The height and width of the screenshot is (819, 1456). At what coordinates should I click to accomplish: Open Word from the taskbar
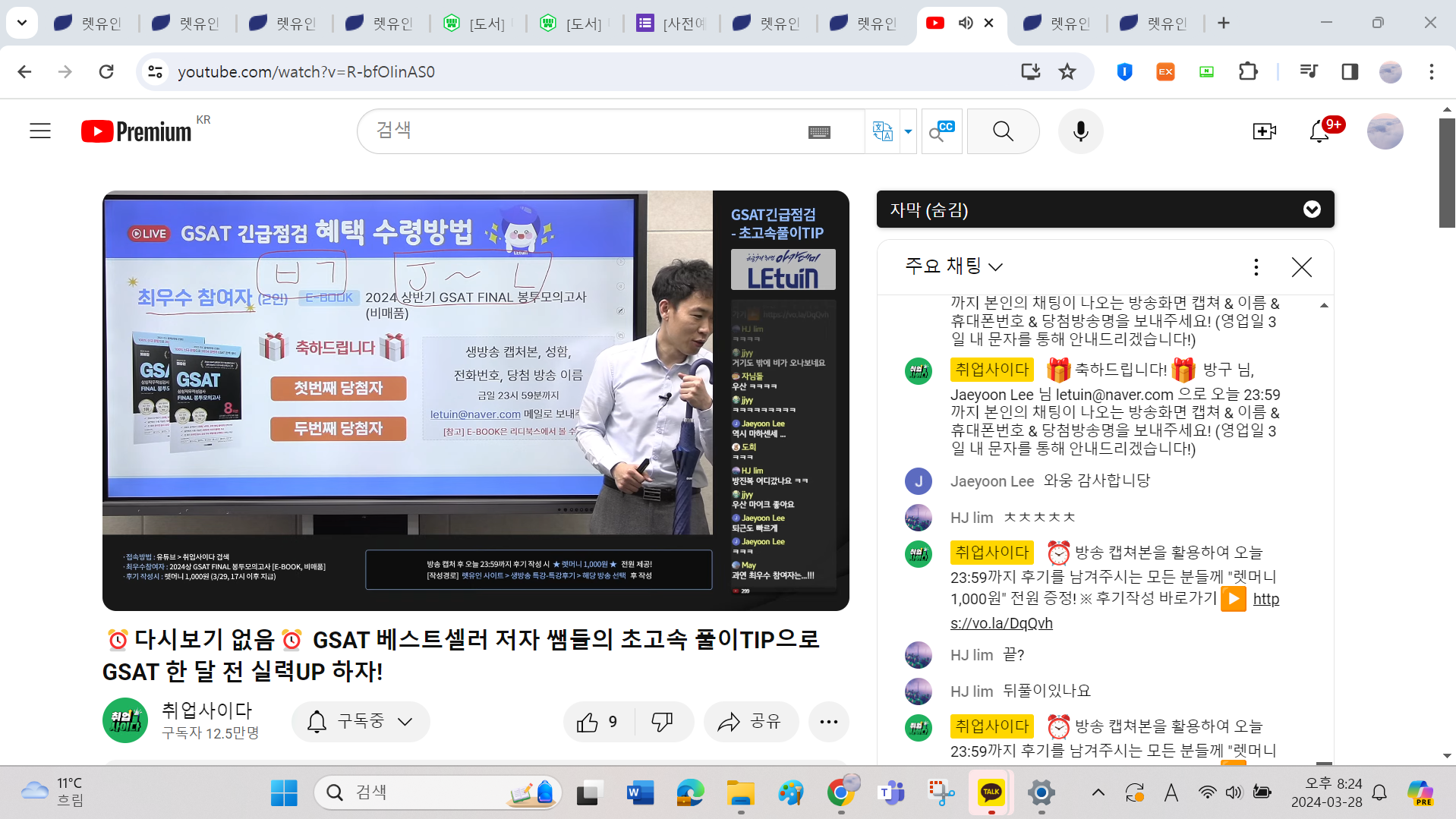coord(640,792)
